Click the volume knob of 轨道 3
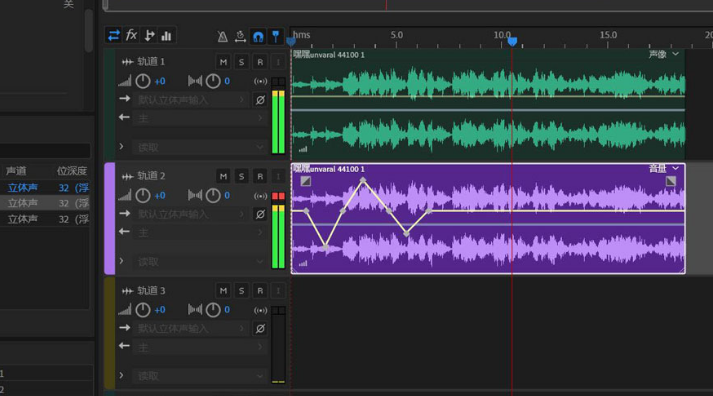 pos(143,310)
